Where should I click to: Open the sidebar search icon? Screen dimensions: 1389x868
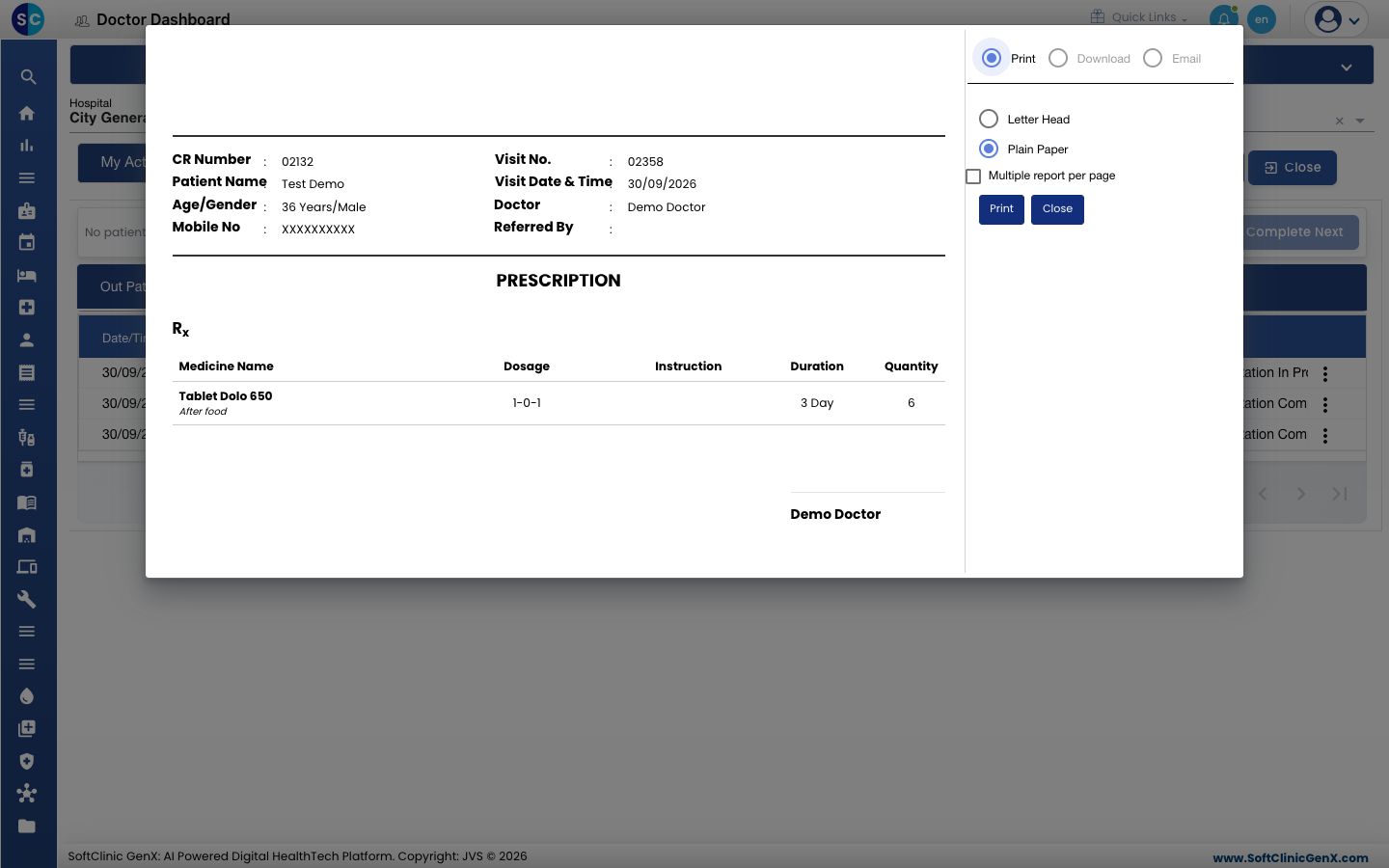(27, 77)
